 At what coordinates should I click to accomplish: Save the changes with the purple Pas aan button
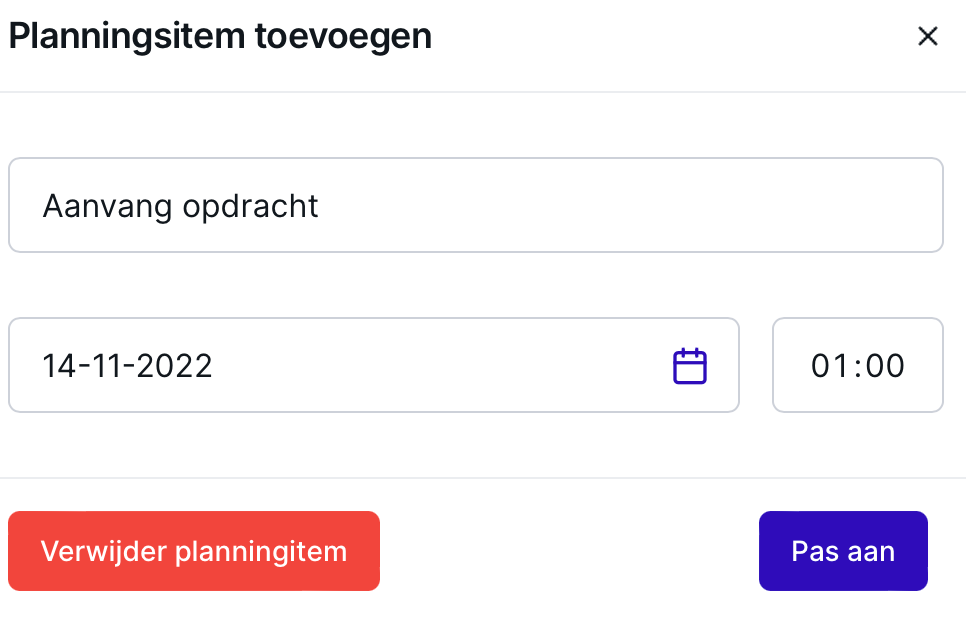[843, 551]
